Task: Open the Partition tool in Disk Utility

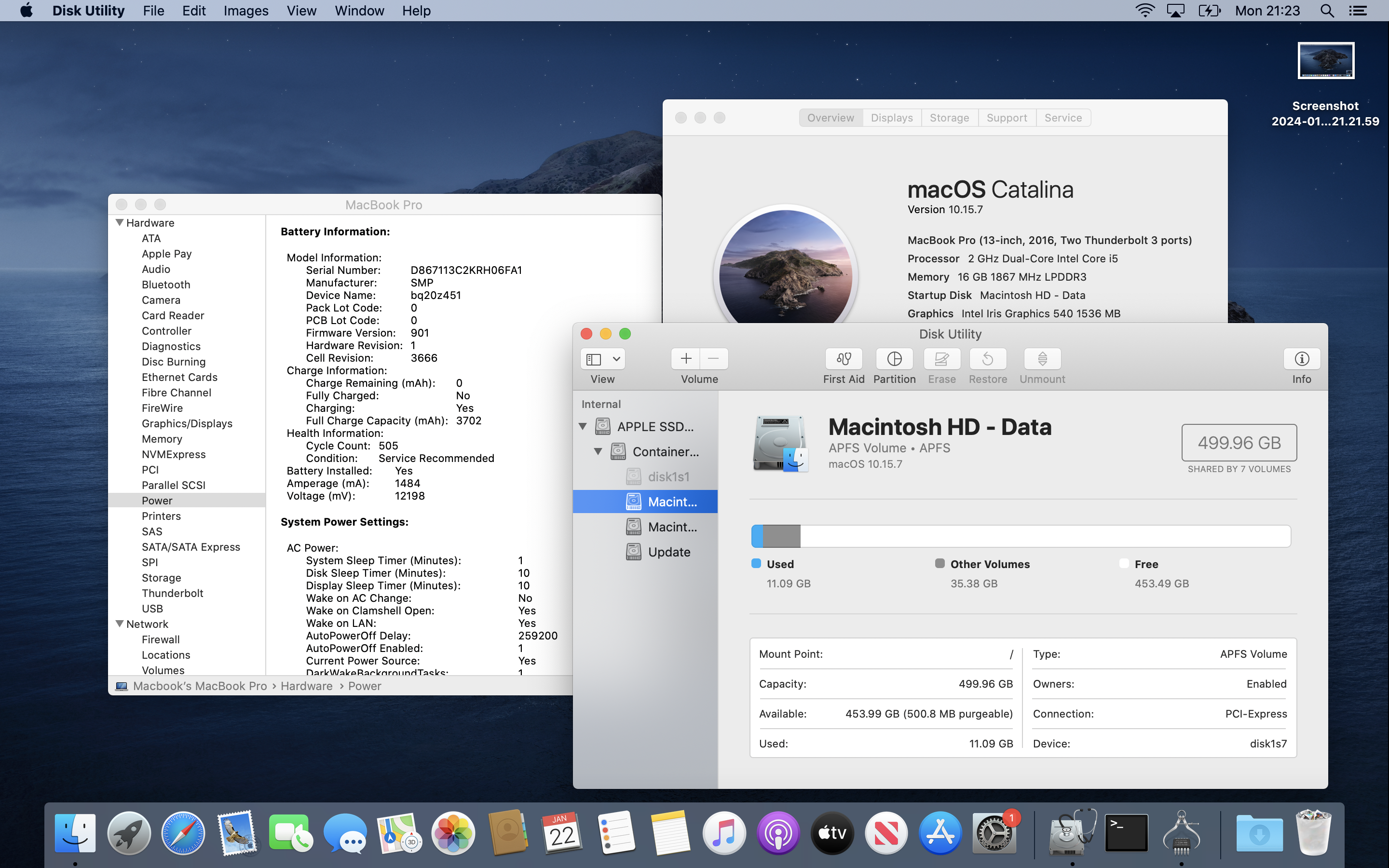Action: 894,359
